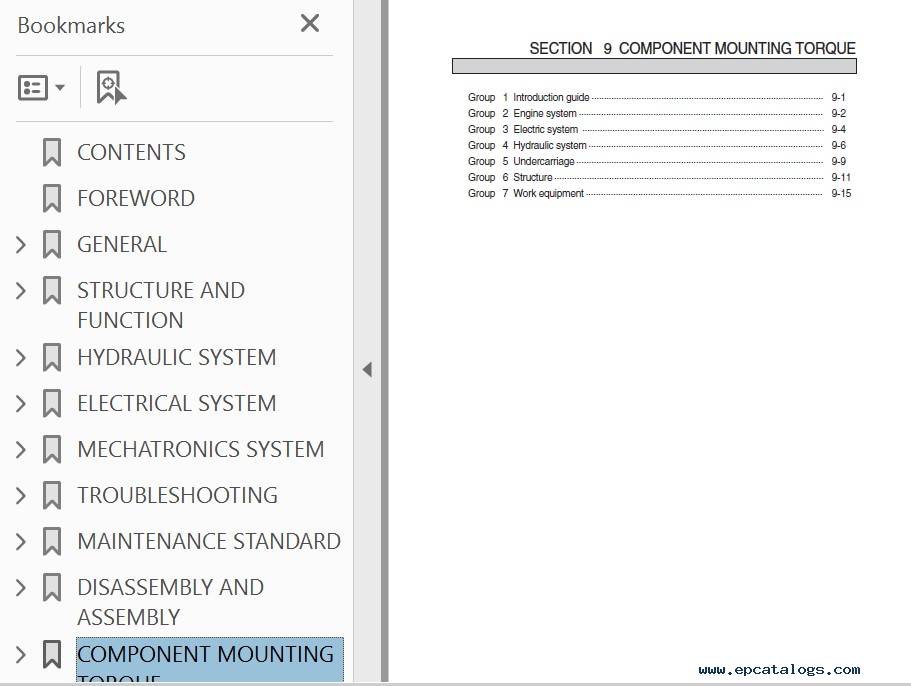This screenshot has width=911, height=686.
Task: Open the bookmark options list menu
Action: [x=41, y=88]
